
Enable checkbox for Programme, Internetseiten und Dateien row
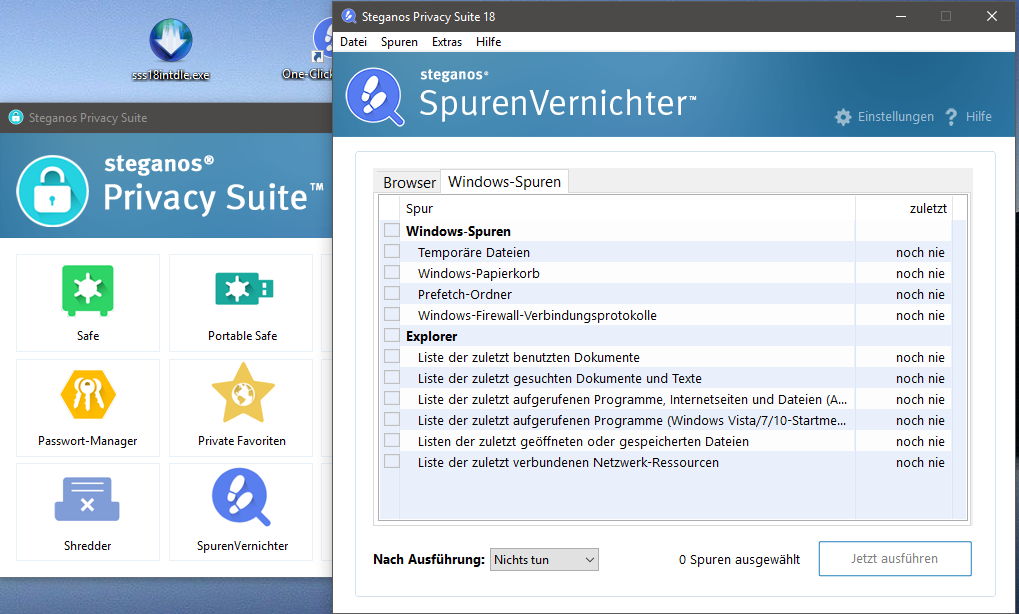click(x=392, y=398)
